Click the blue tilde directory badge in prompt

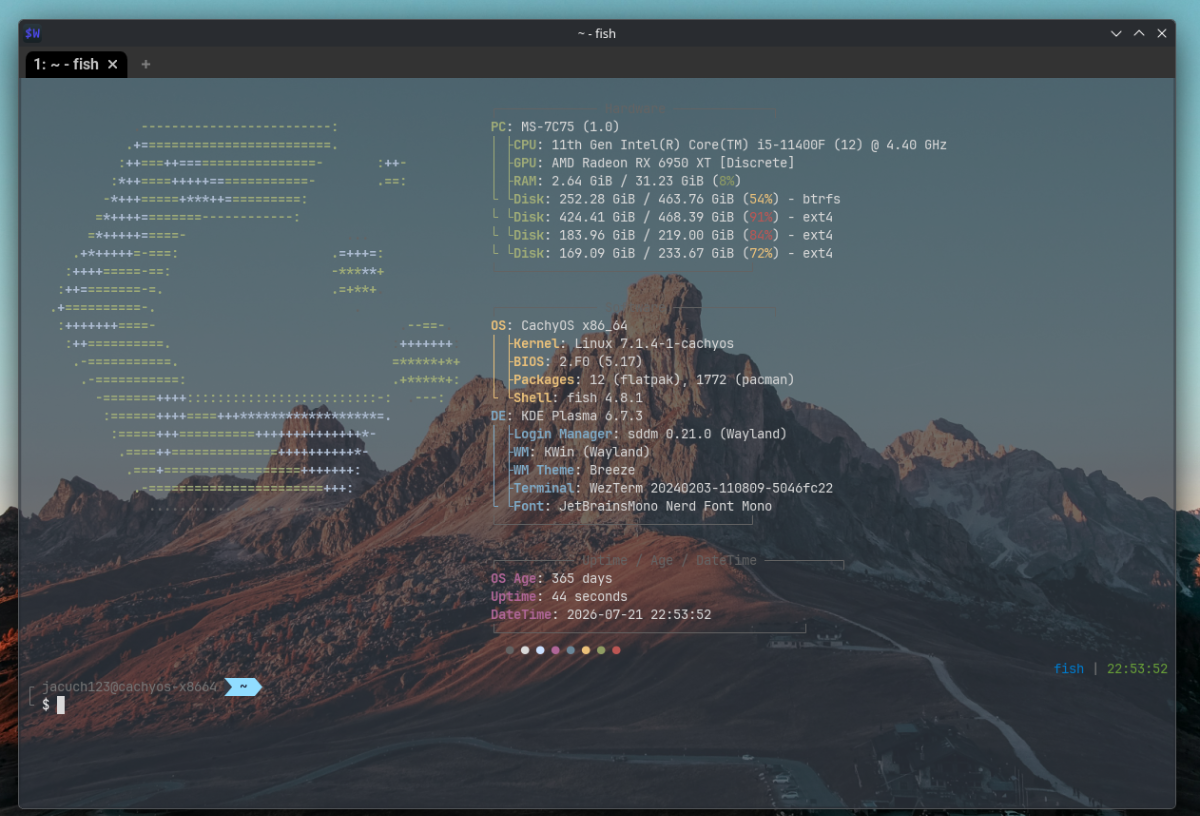point(243,686)
